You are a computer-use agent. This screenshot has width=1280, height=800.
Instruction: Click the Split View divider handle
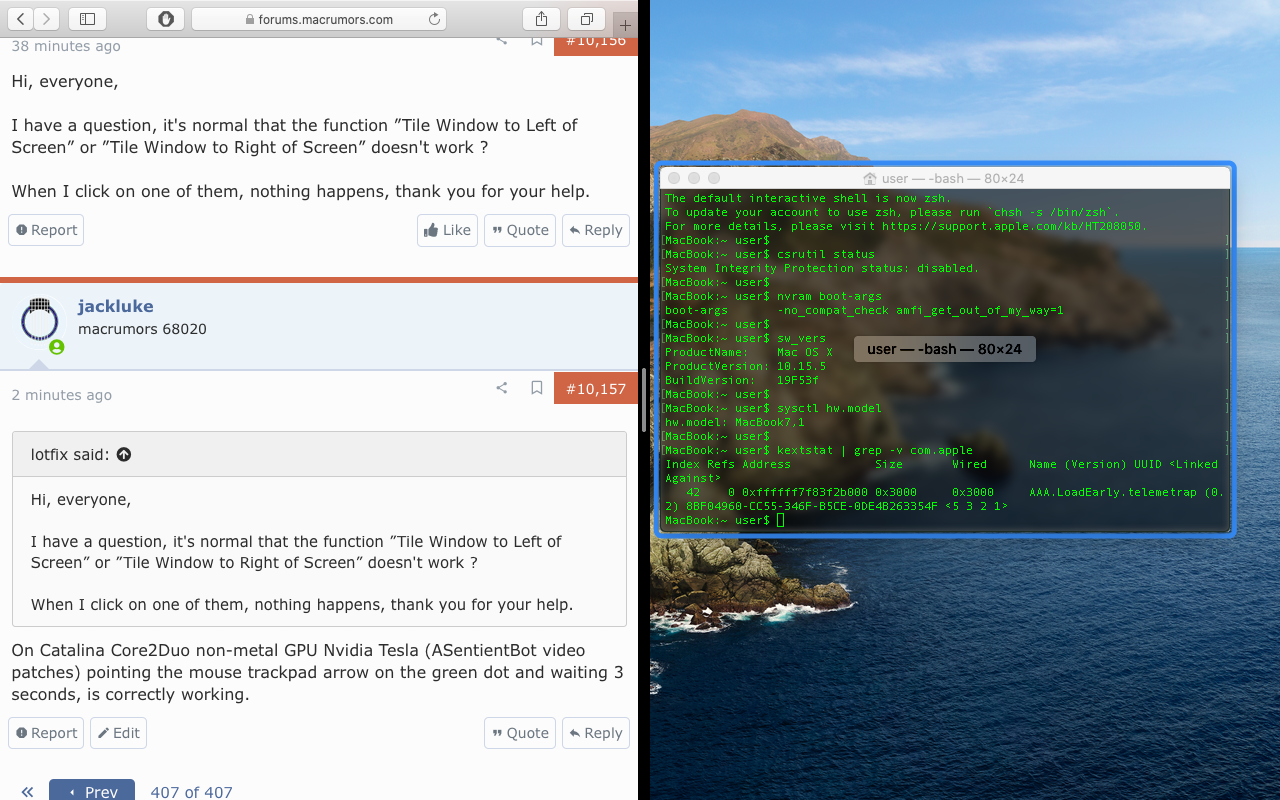pyautogui.click(x=644, y=400)
